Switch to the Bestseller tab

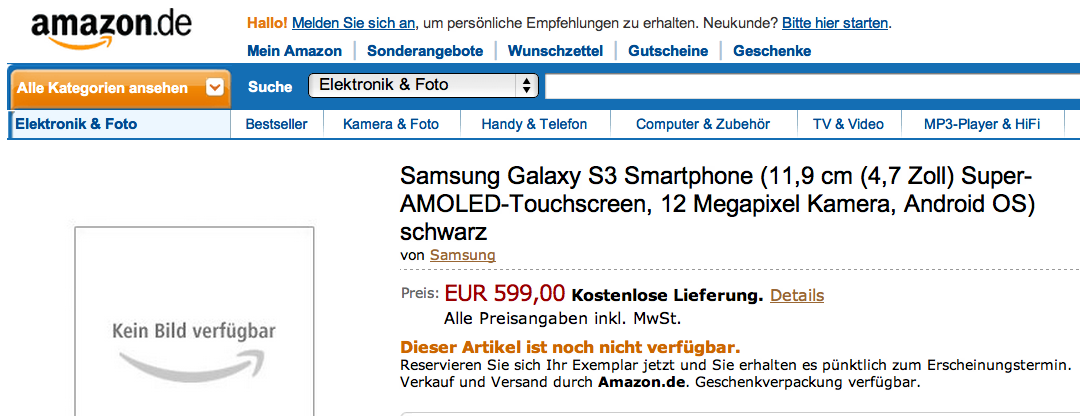(276, 125)
